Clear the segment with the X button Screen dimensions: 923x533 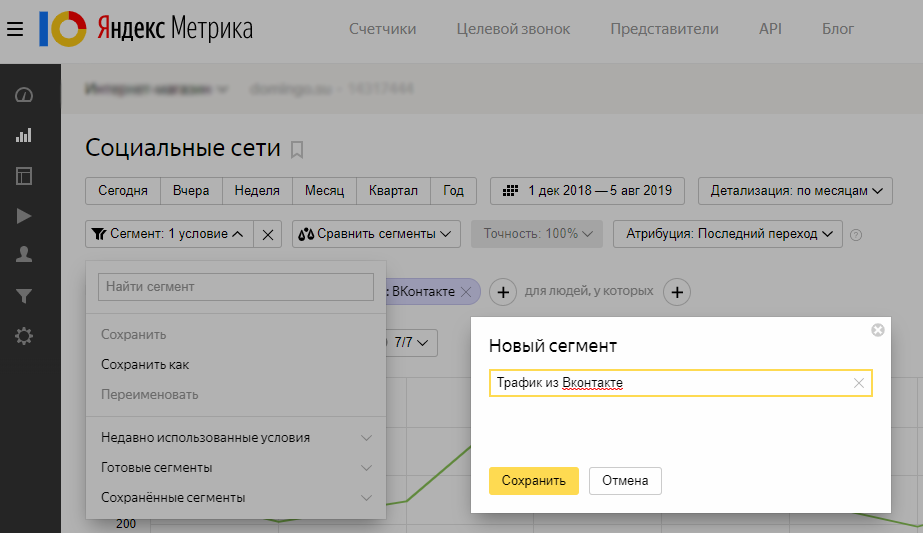tap(268, 234)
